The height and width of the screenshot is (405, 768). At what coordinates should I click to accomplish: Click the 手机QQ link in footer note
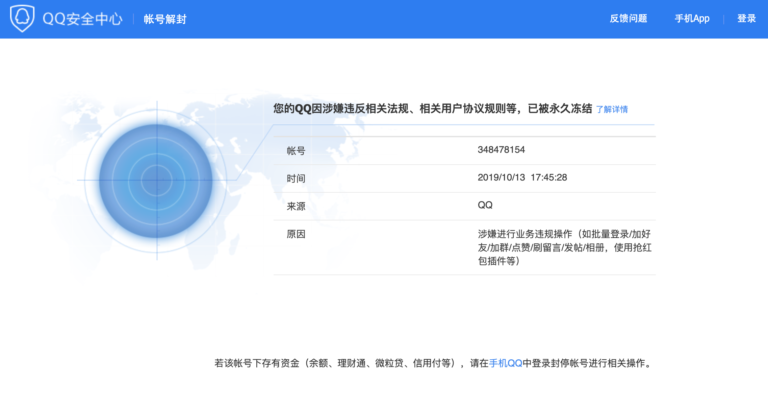[505, 363]
